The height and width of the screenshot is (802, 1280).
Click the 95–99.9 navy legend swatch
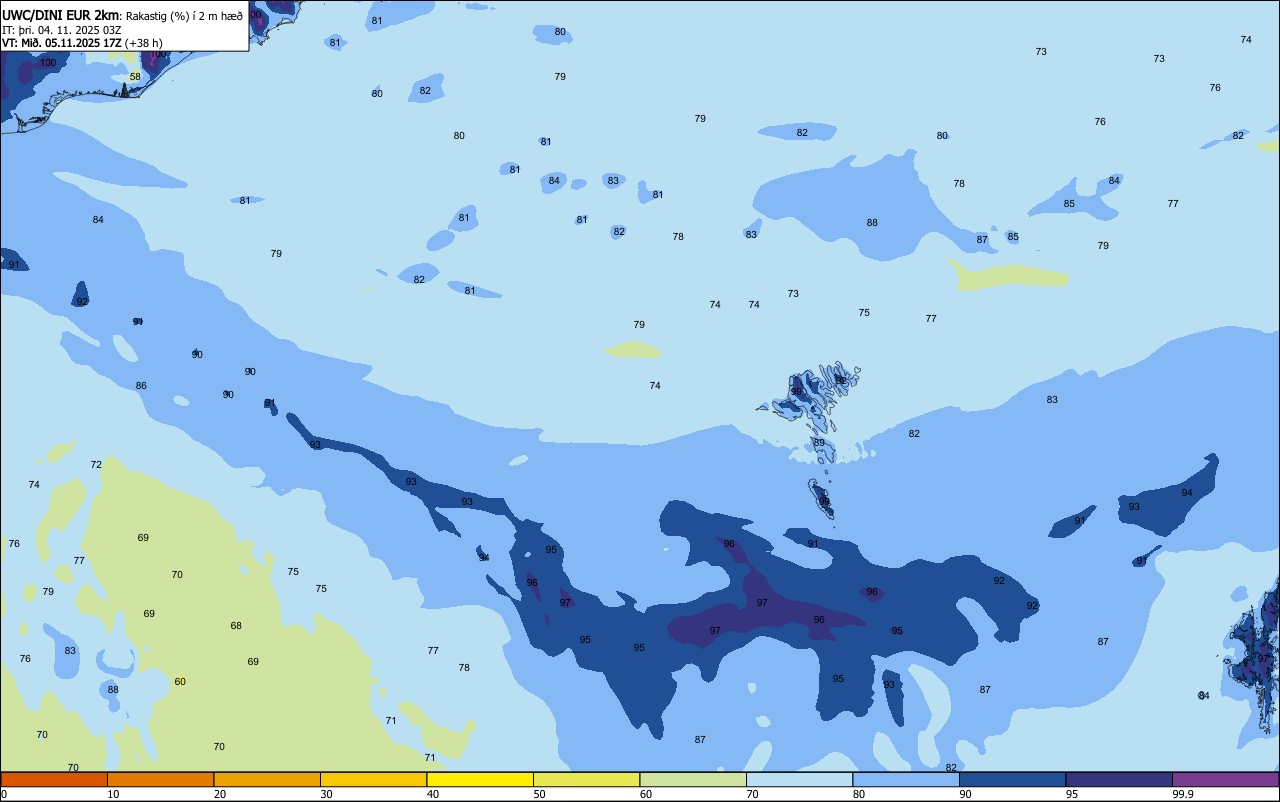click(1119, 779)
